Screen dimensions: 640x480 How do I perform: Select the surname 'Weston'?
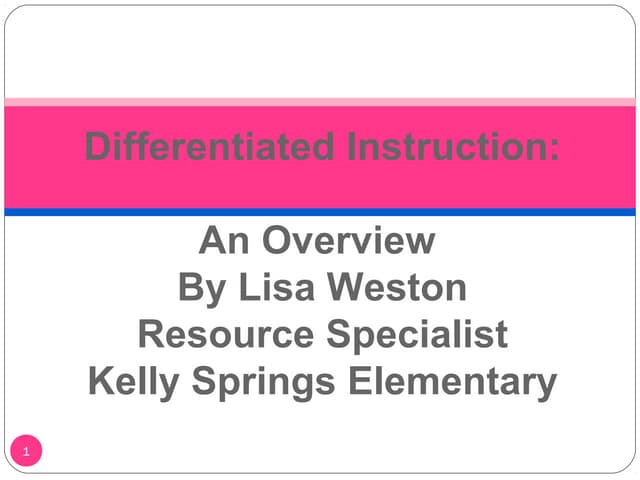[x=405, y=288]
